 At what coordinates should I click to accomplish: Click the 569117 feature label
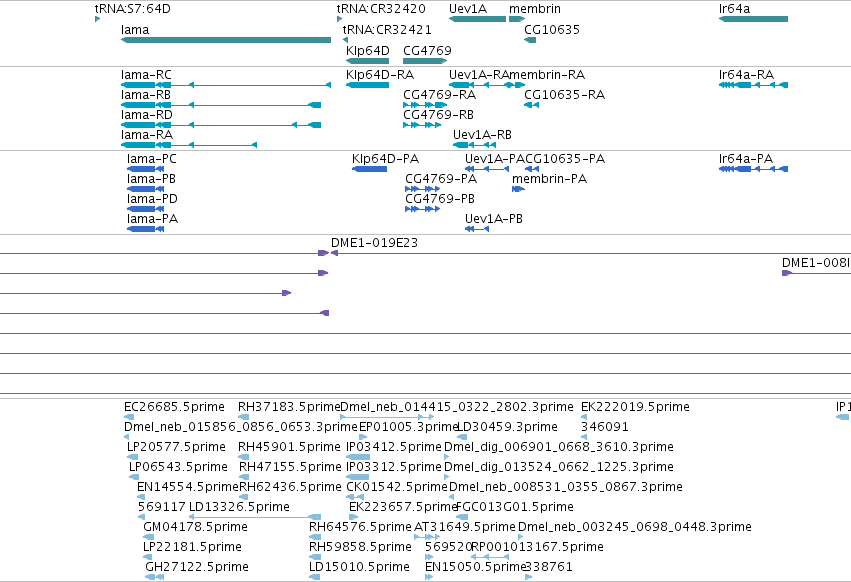point(162,507)
